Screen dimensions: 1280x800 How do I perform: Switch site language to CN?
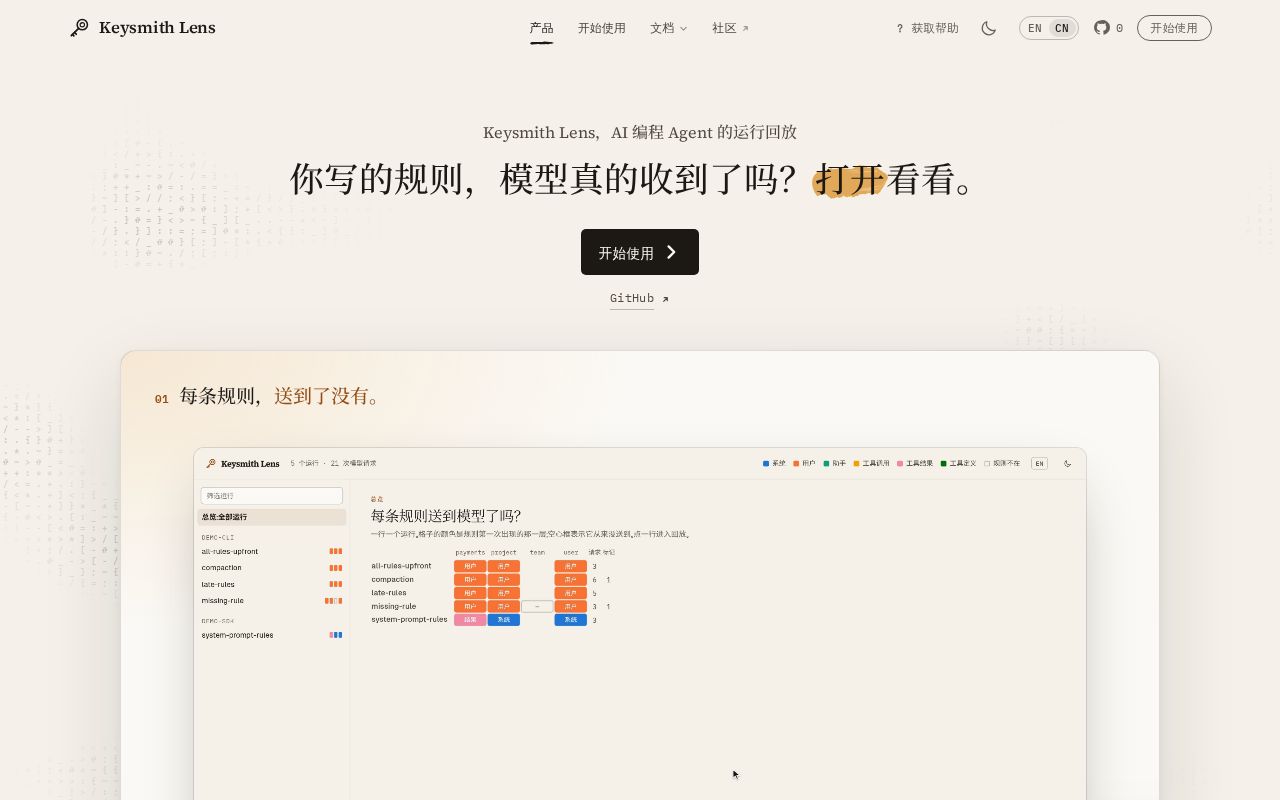[1062, 28]
